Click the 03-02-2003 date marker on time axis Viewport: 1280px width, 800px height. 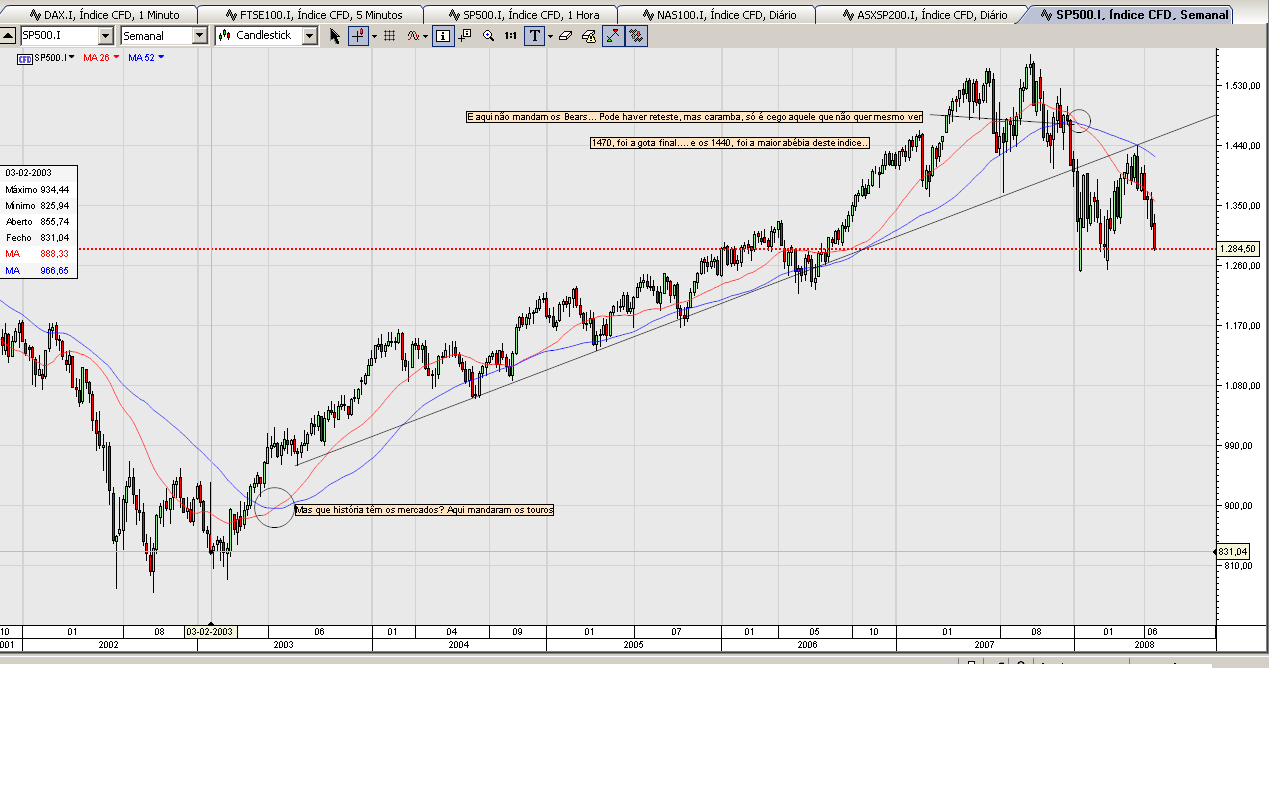pos(210,632)
